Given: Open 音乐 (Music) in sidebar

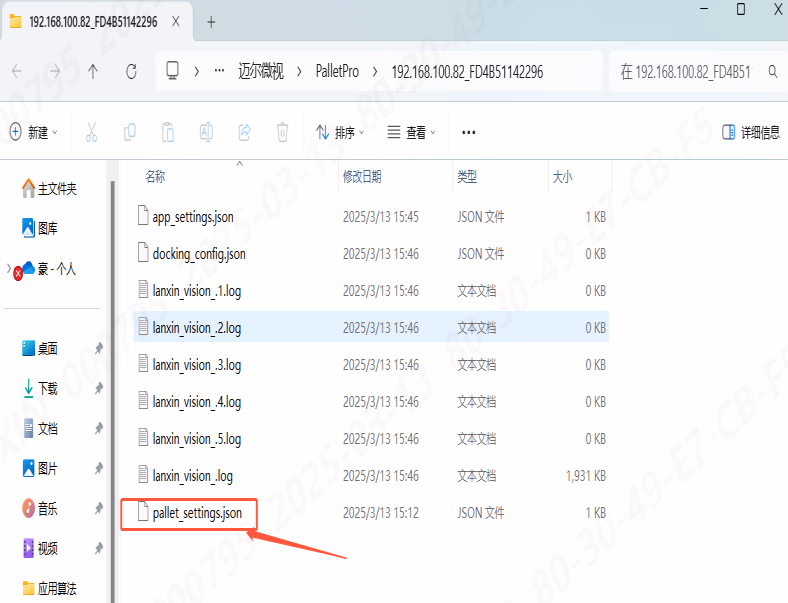Looking at the screenshot, I should [40, 509].
